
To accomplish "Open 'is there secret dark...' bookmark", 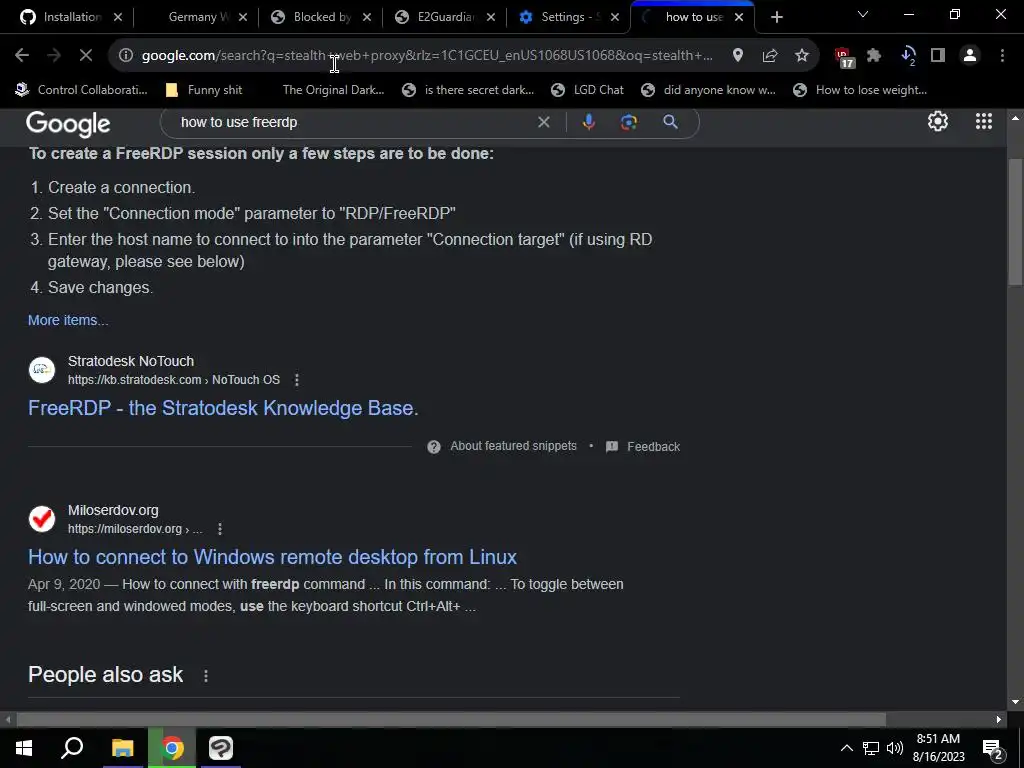I will 468,90.
